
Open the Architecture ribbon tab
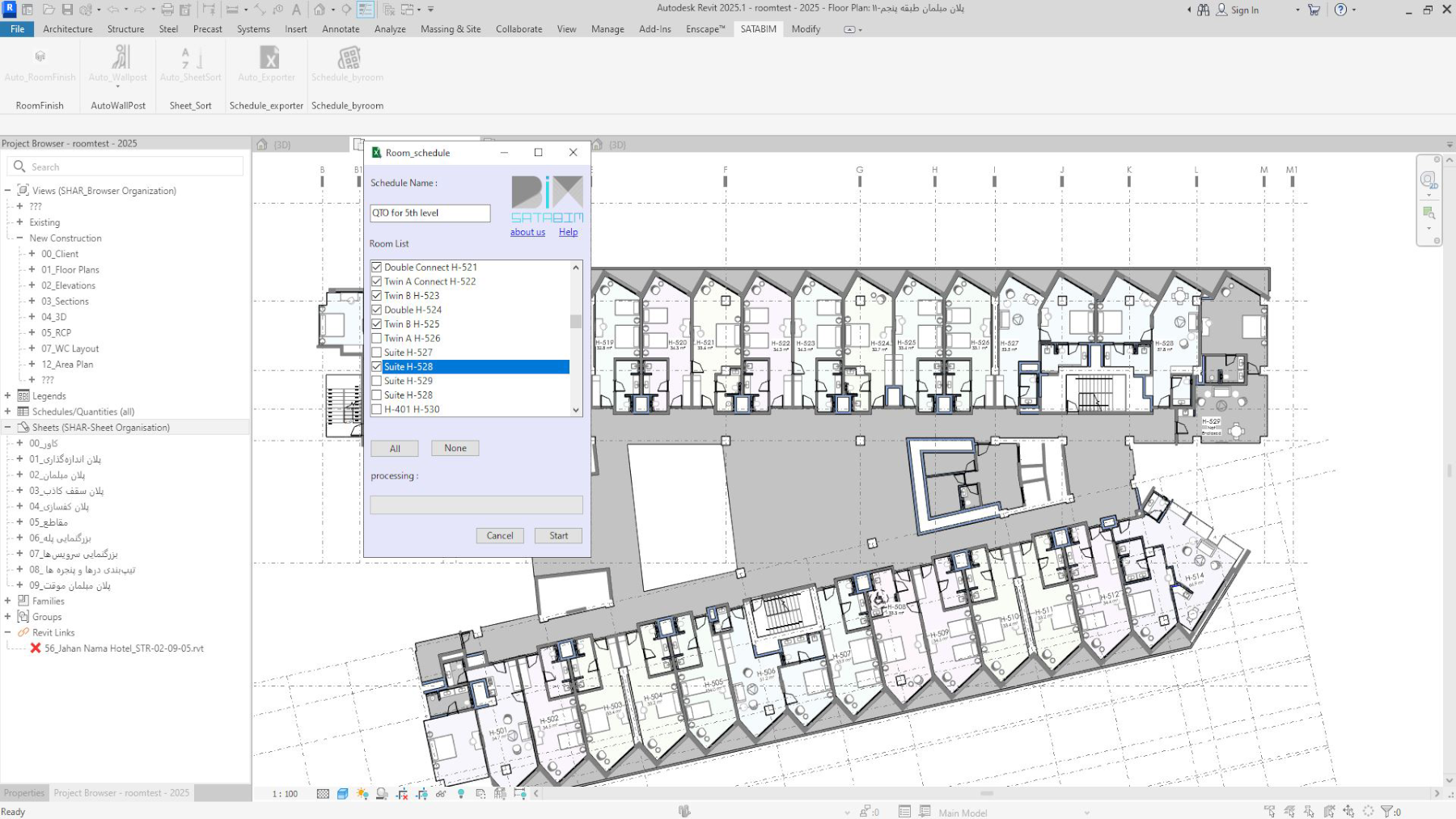click(68, 29)
